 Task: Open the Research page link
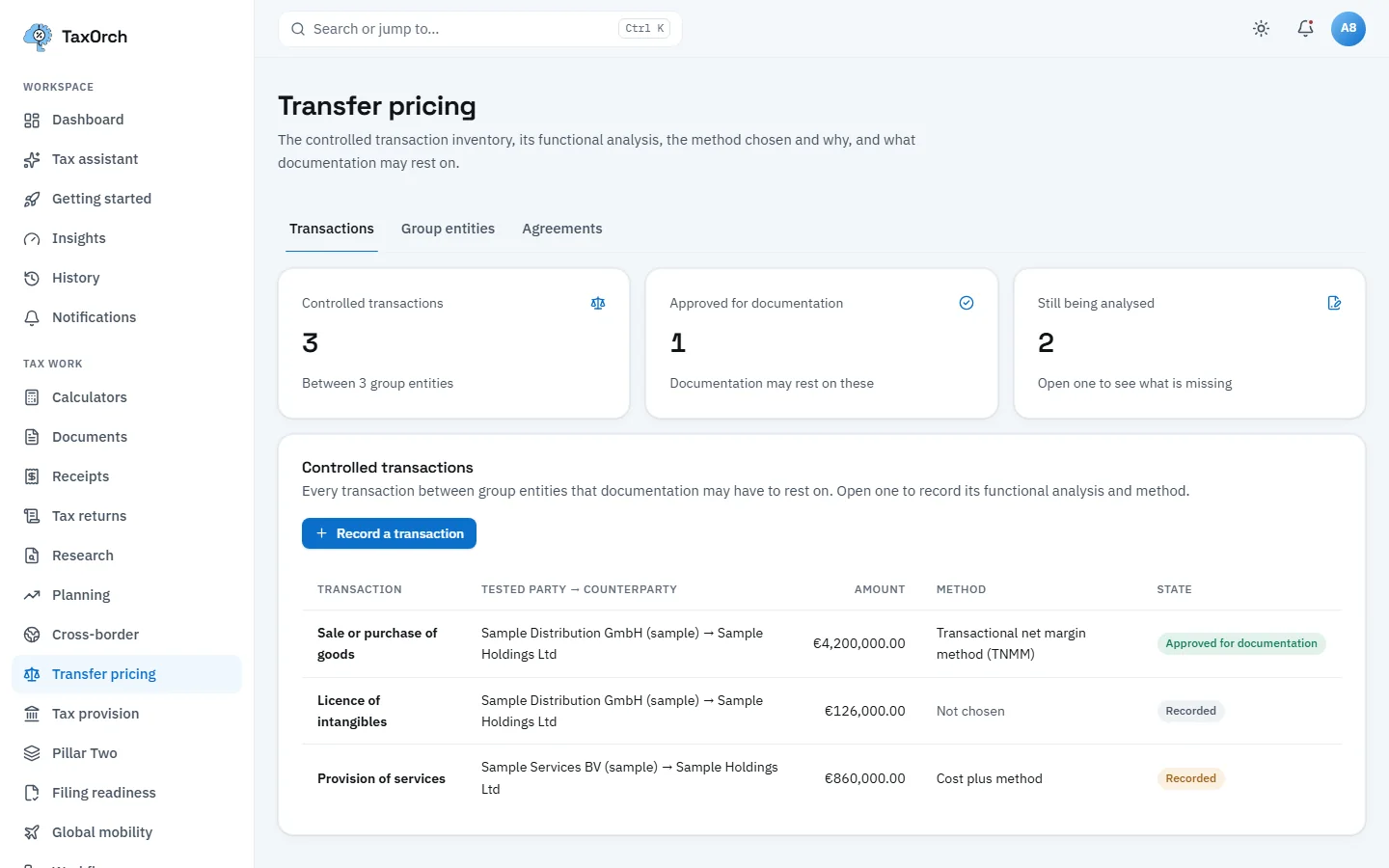[126, 556]
